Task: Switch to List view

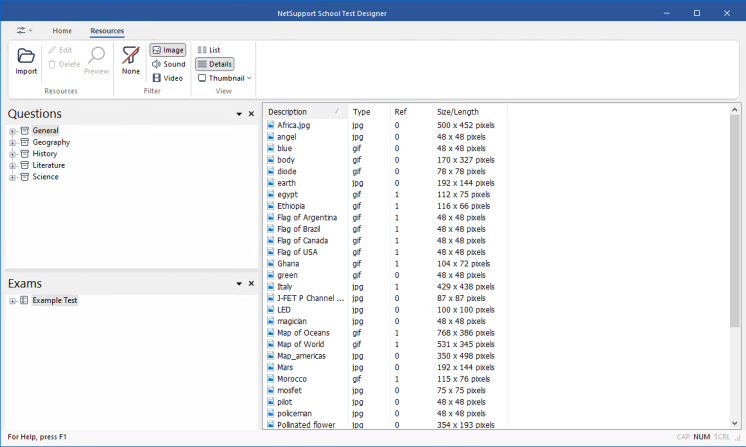Action: [x=209, y=50]
